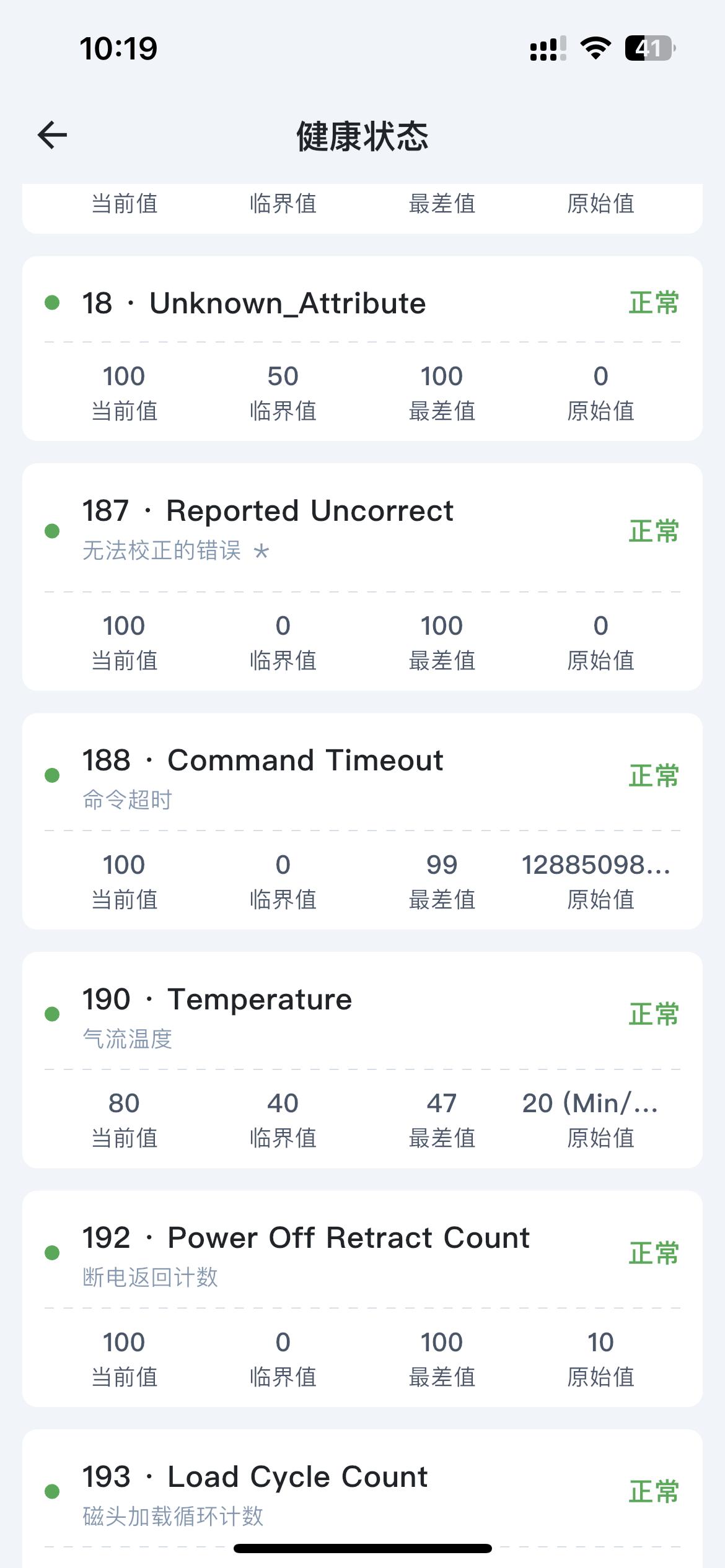Tap the back arrow icon
The height and width of the screenshot is (1568, 725).
(53, 135)
